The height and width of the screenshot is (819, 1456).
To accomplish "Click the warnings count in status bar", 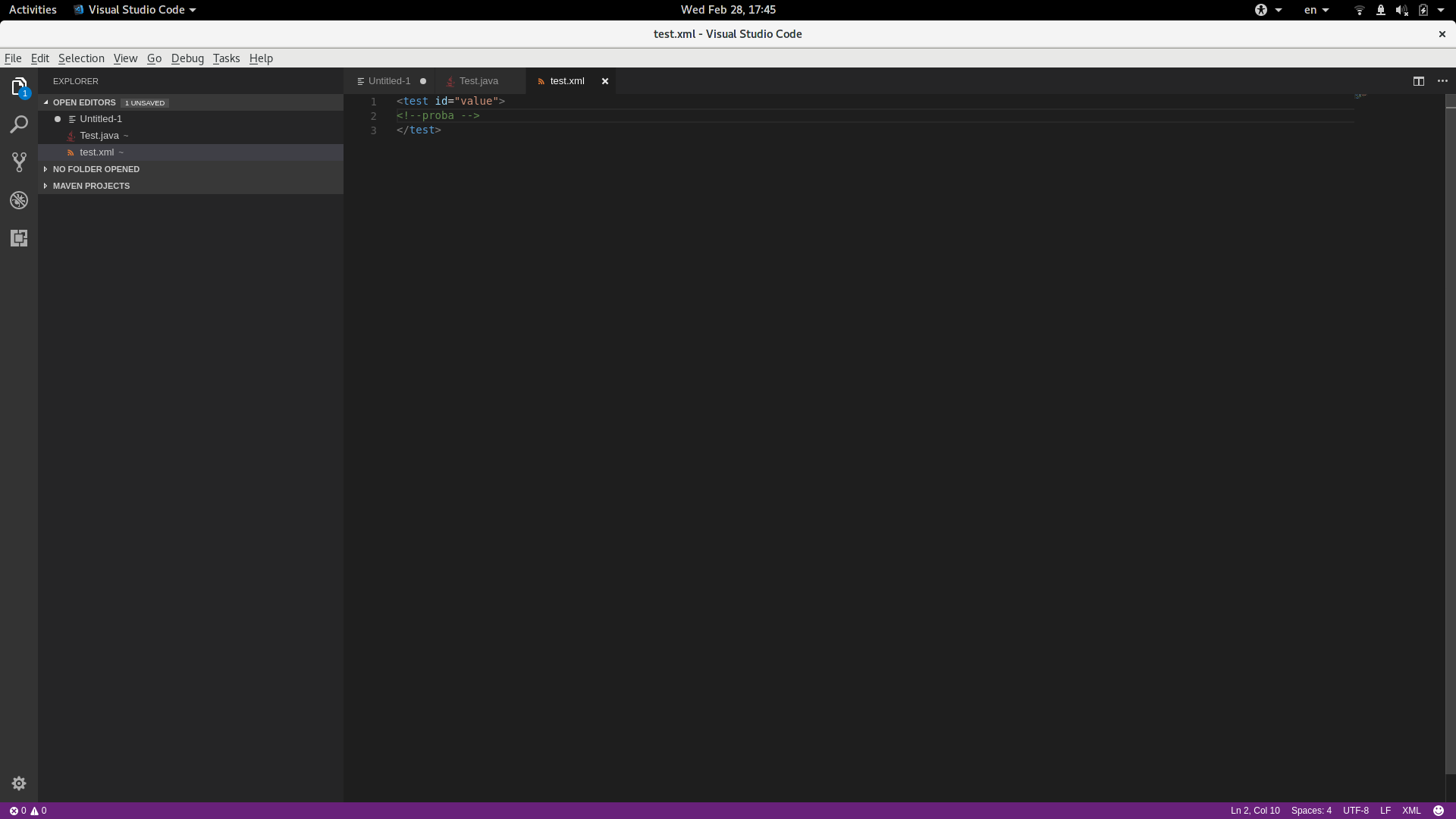I will click(39, 811).
